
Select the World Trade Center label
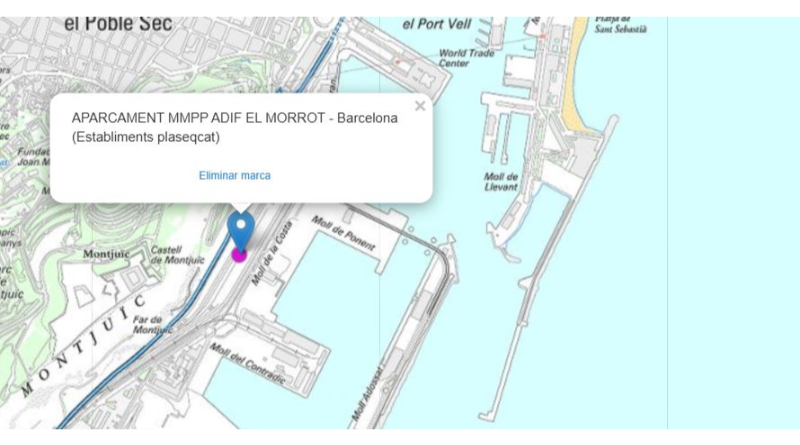click(x=466, y=58)
